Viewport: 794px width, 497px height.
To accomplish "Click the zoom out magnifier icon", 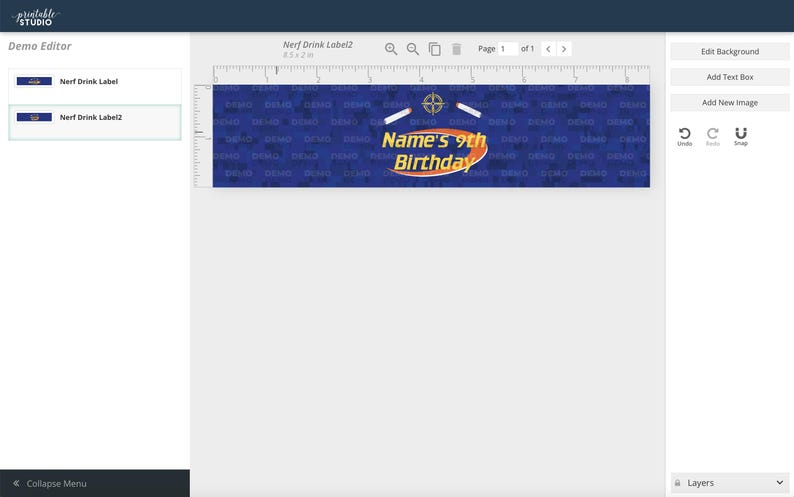I will click(x=413, y=49).
